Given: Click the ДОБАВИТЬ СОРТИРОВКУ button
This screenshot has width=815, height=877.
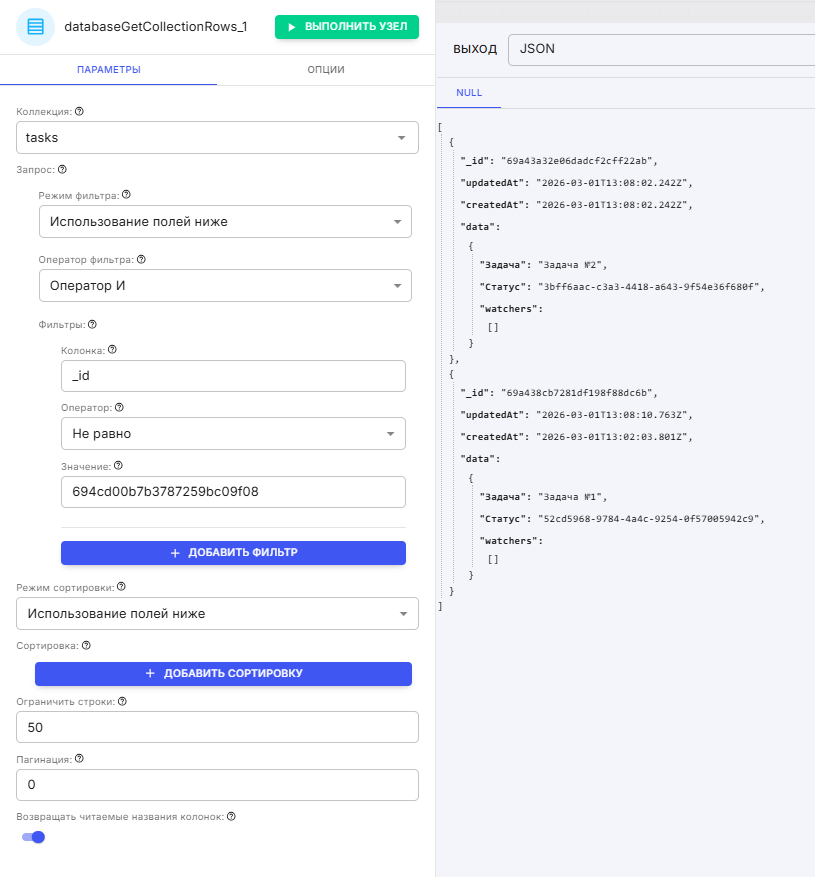Looking at the screenshot, I should (223, 674).
